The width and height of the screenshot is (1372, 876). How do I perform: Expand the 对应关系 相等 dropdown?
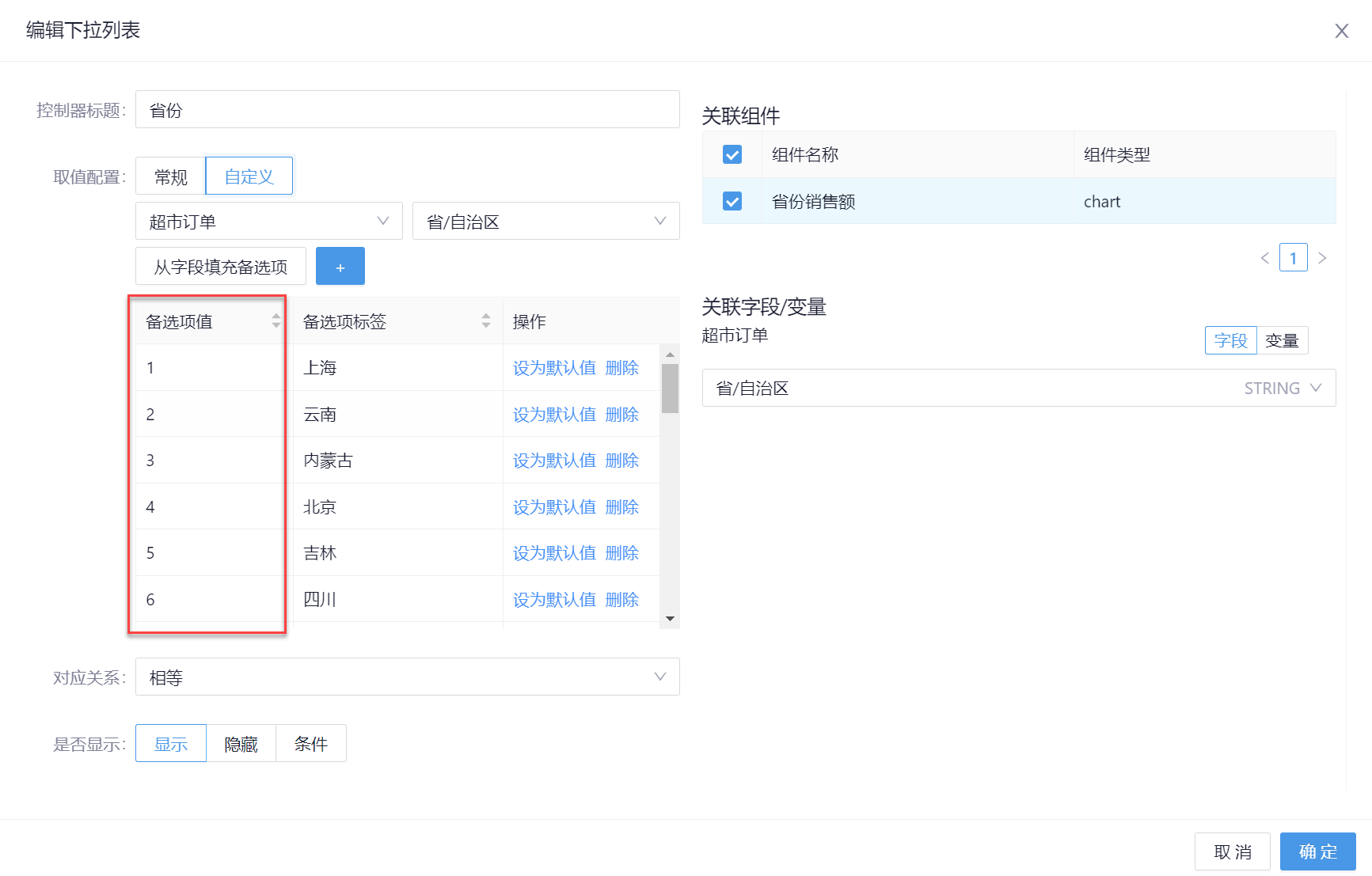point(408,677)
